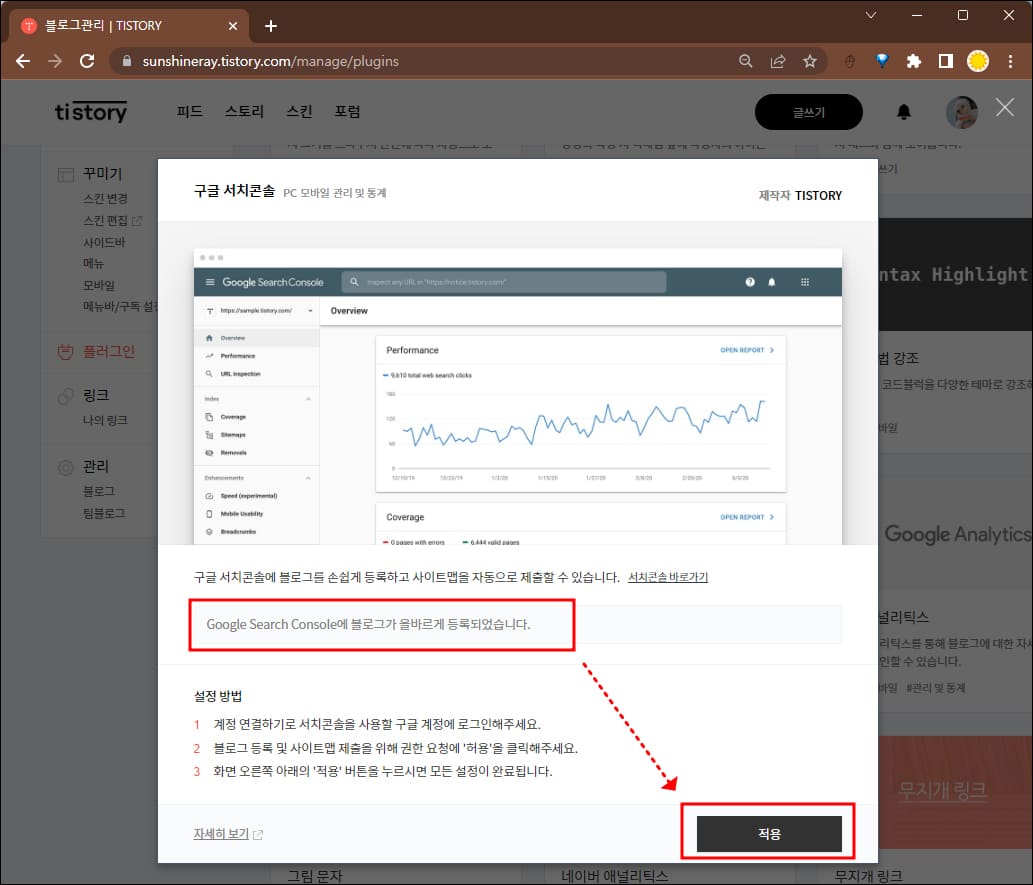The width and height of the screenshot is (1033, 885).
Task: Open a new tab with plus icon
Action: point(271,26)
